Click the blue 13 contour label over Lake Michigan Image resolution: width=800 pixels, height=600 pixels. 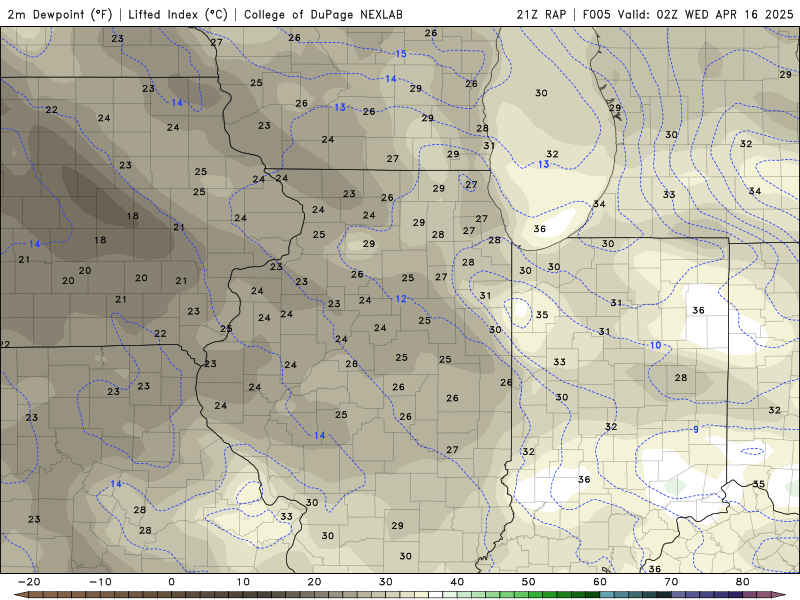pos(544,164)
